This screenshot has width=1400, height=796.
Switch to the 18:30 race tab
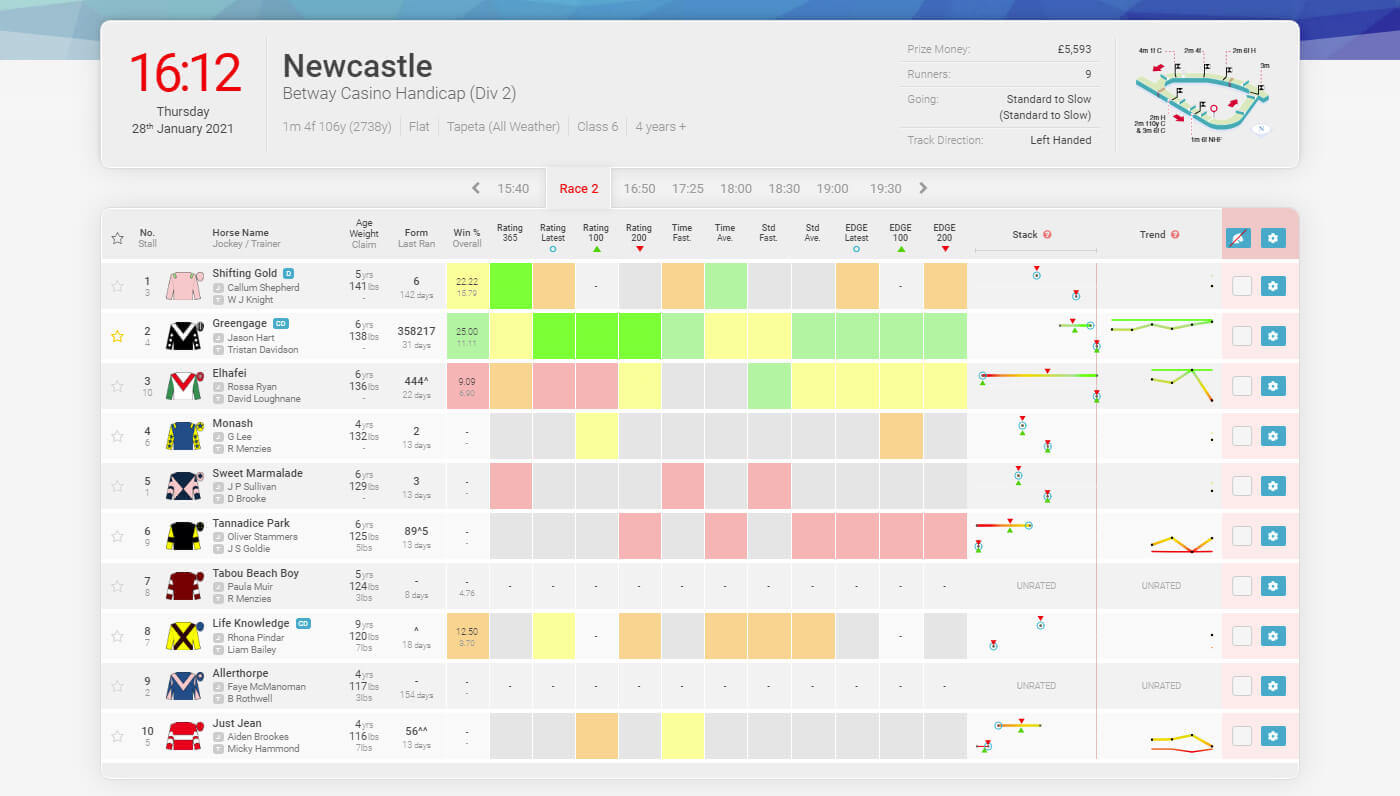(783, 188)
